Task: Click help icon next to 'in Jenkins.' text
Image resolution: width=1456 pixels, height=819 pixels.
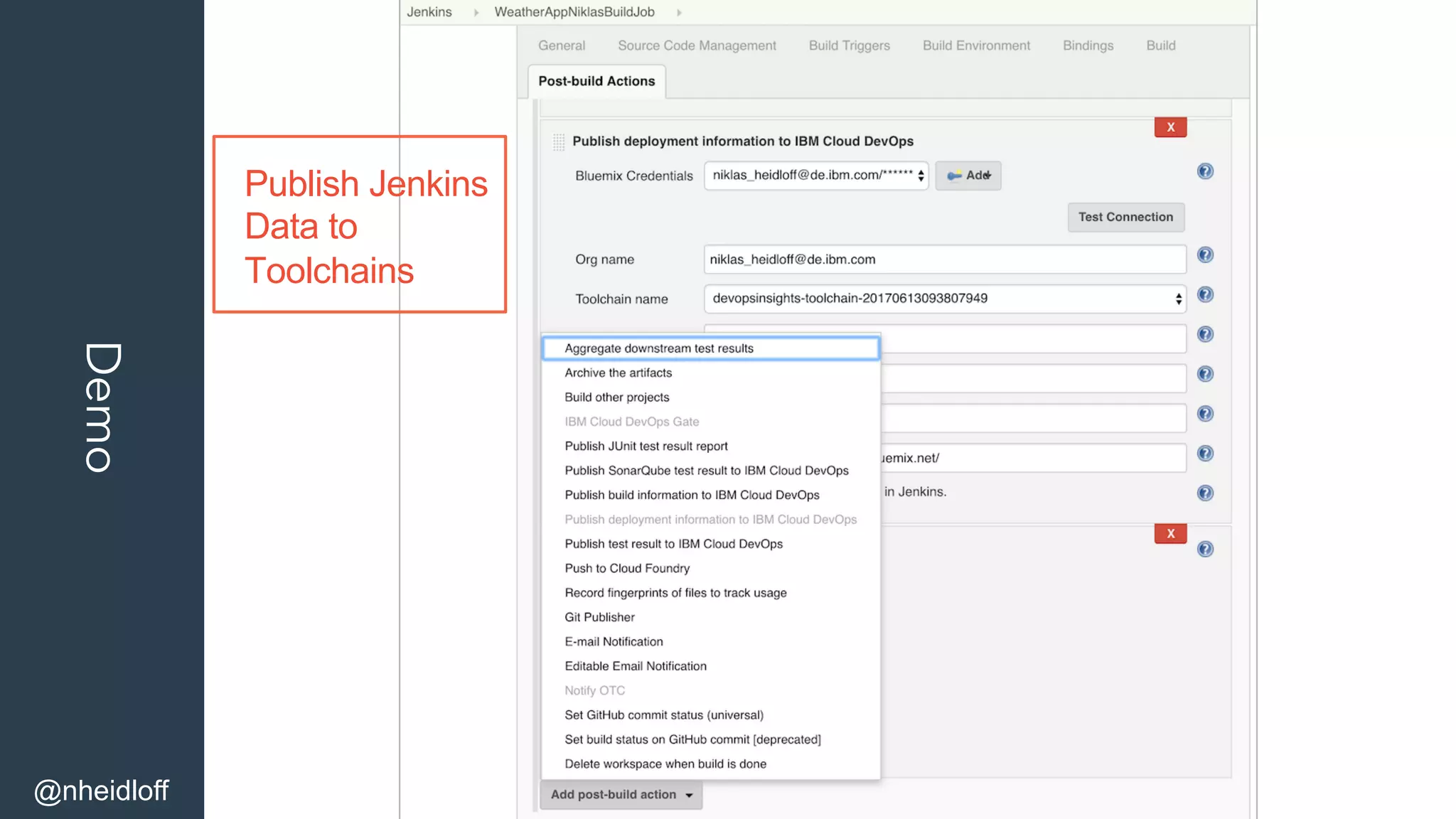Action: 1205,493
